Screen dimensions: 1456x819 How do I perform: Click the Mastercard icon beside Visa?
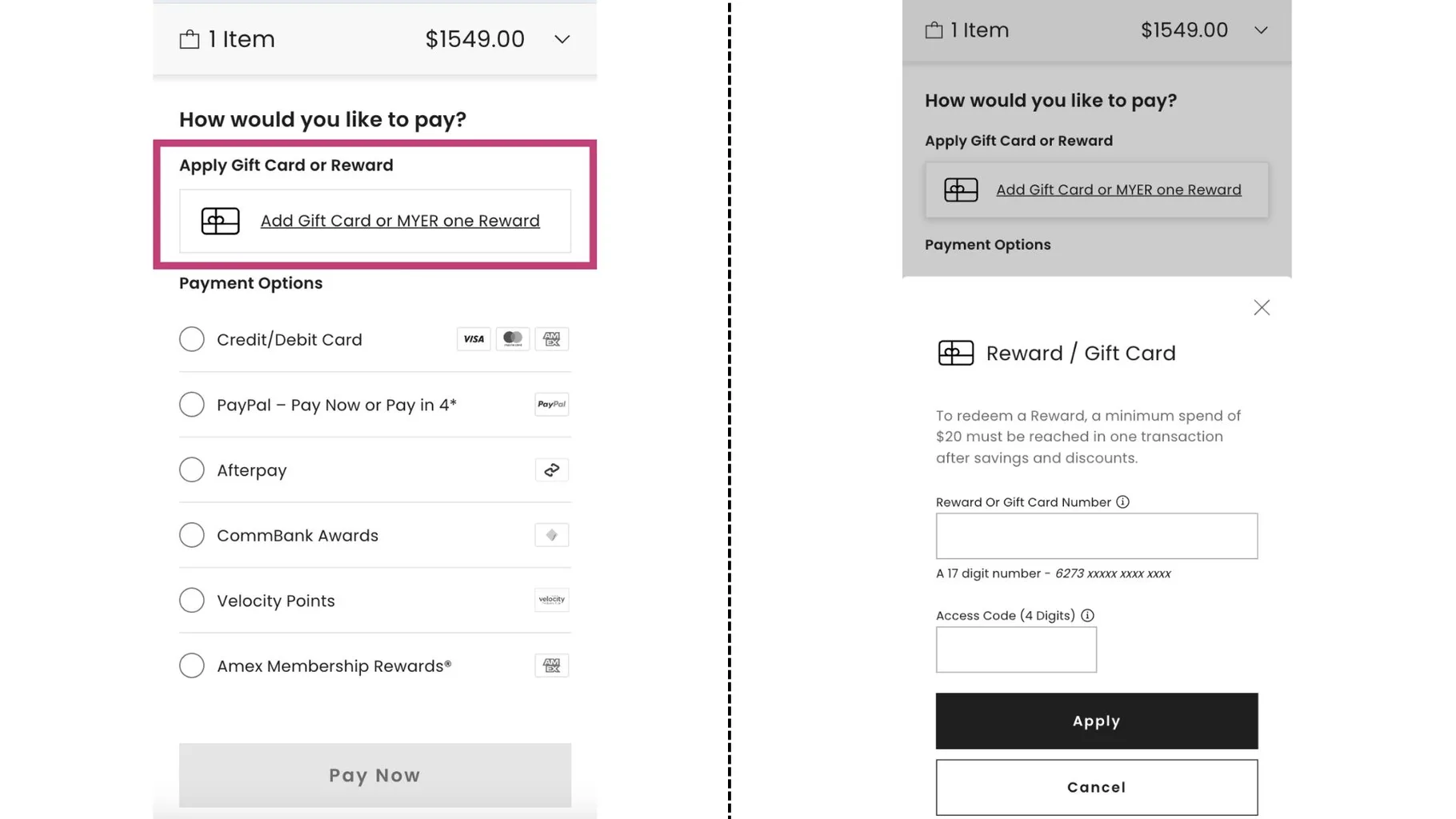point(512,338)
